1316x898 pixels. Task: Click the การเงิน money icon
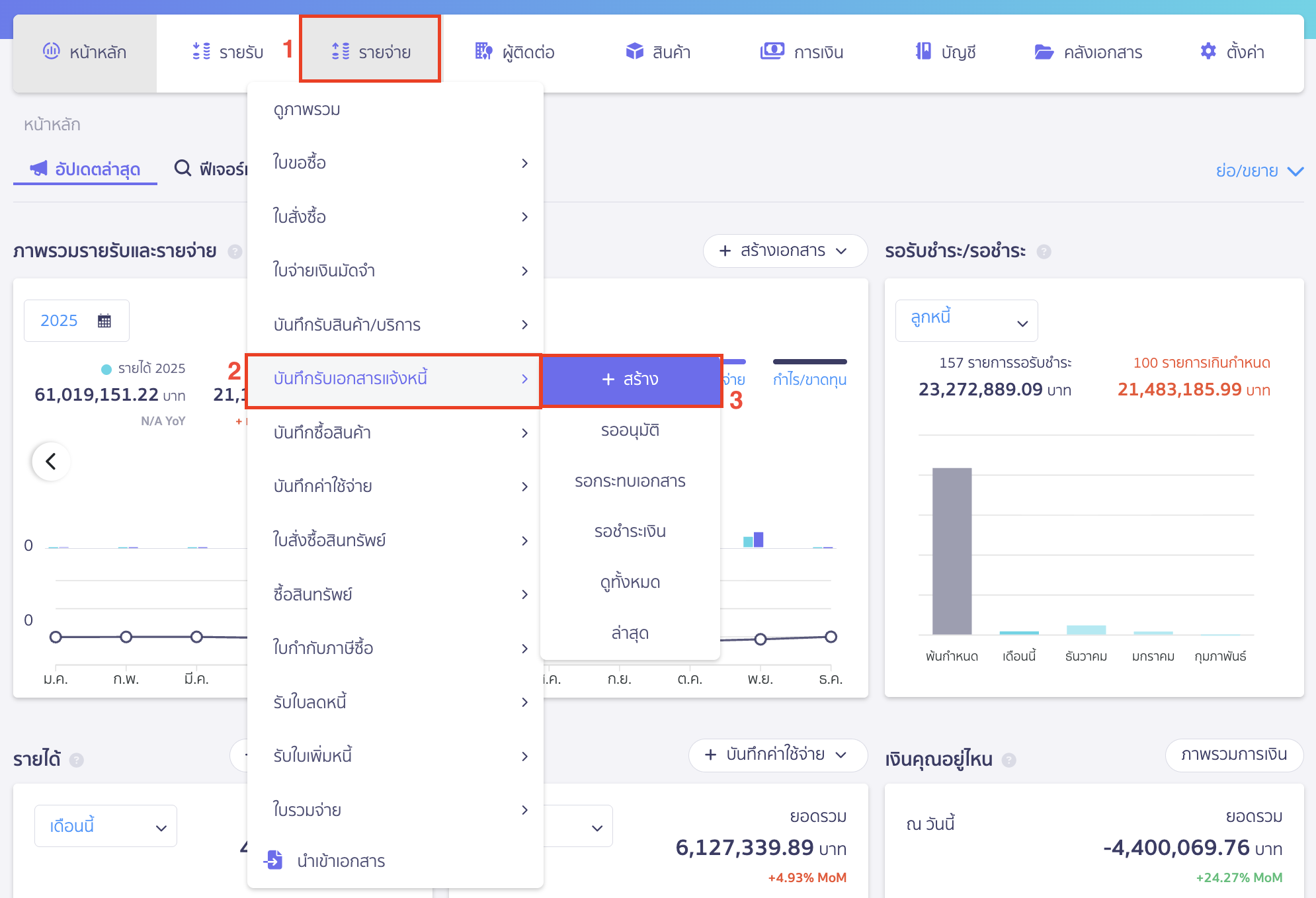click(772, 52)
